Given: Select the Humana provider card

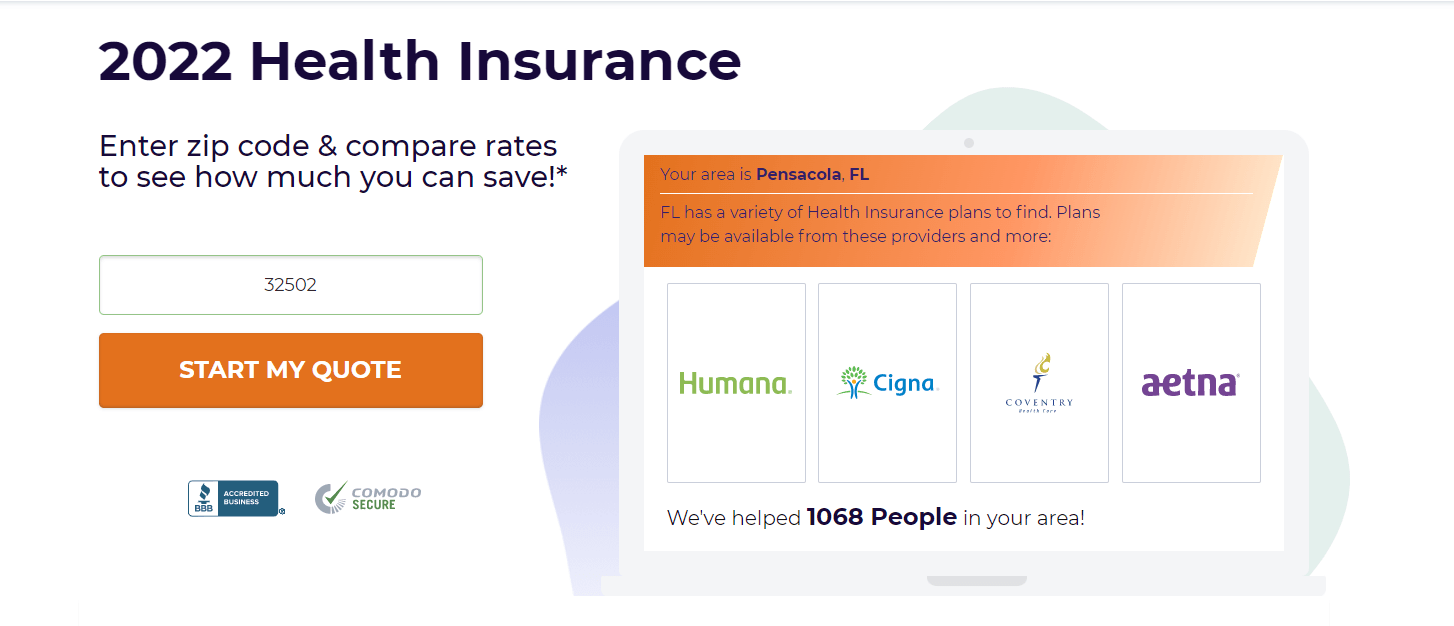Looking at the screenshot, I should 736,383.
